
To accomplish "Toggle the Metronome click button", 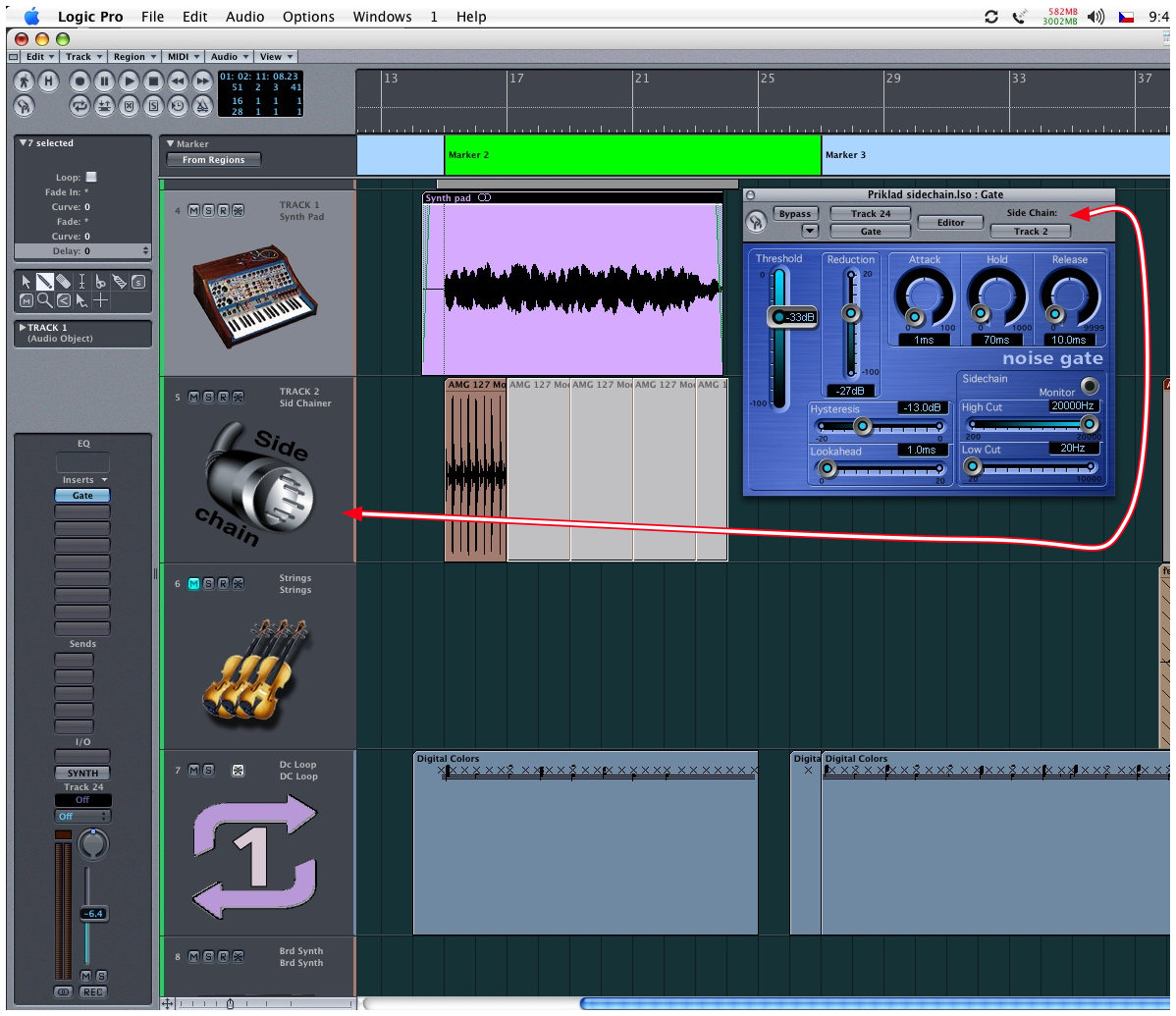I will [x=202, y=106].
